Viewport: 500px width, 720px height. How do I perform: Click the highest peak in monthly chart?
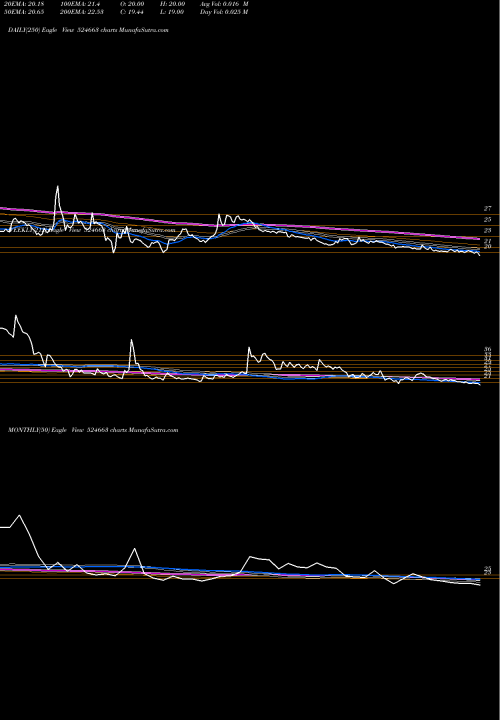click(x=19, y=516)
